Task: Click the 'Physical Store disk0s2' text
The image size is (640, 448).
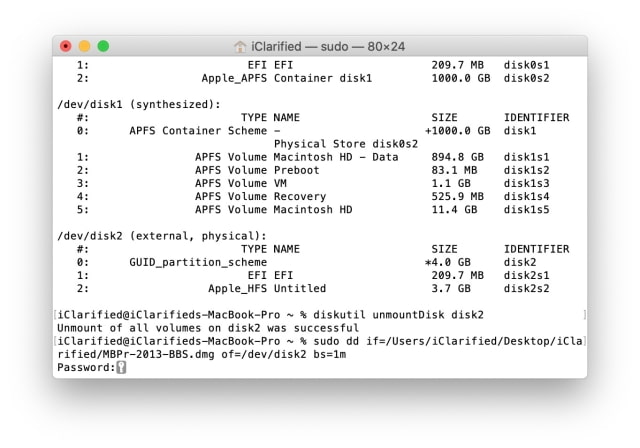Action: (x=346, y=144)
